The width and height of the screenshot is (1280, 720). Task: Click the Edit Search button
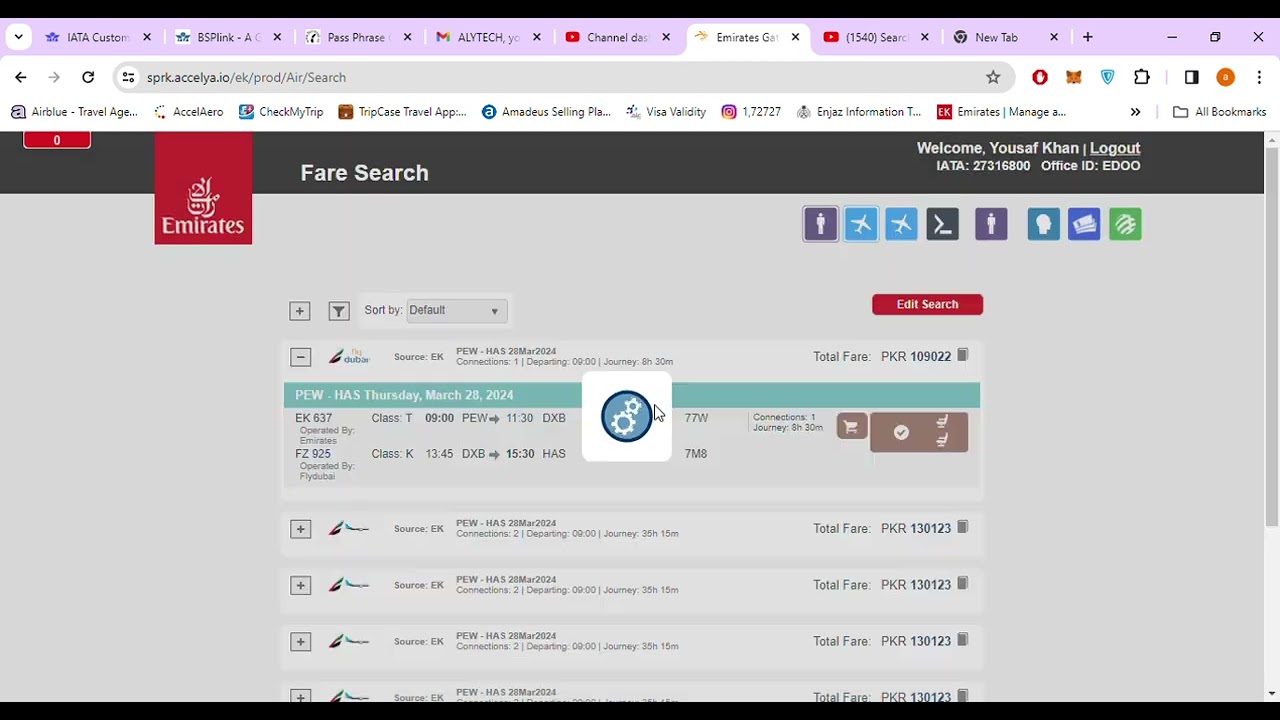(x=927, y=304)
